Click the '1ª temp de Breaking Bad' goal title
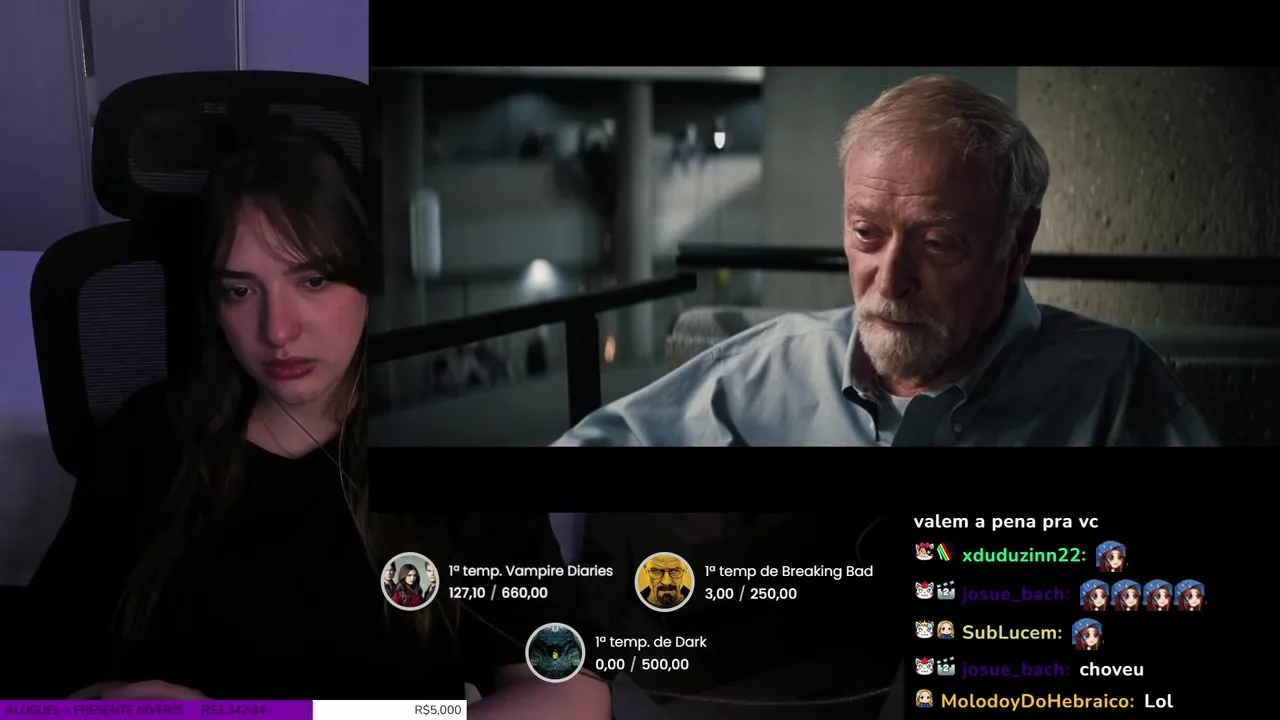Screen dimensions: 1280x720 coord(789,571)
